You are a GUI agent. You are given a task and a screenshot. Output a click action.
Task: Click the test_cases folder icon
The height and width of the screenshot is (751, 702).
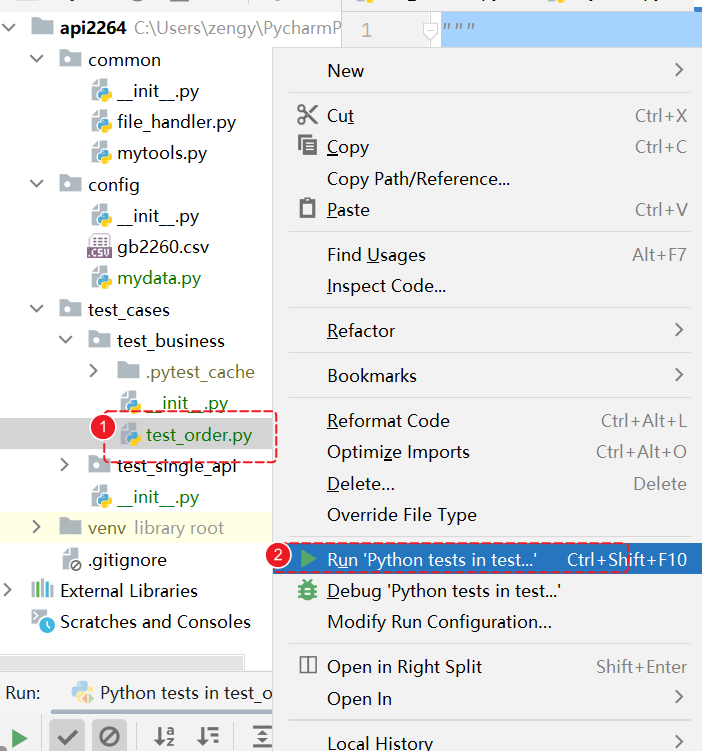pyautogui.click(x=70, y=308)
